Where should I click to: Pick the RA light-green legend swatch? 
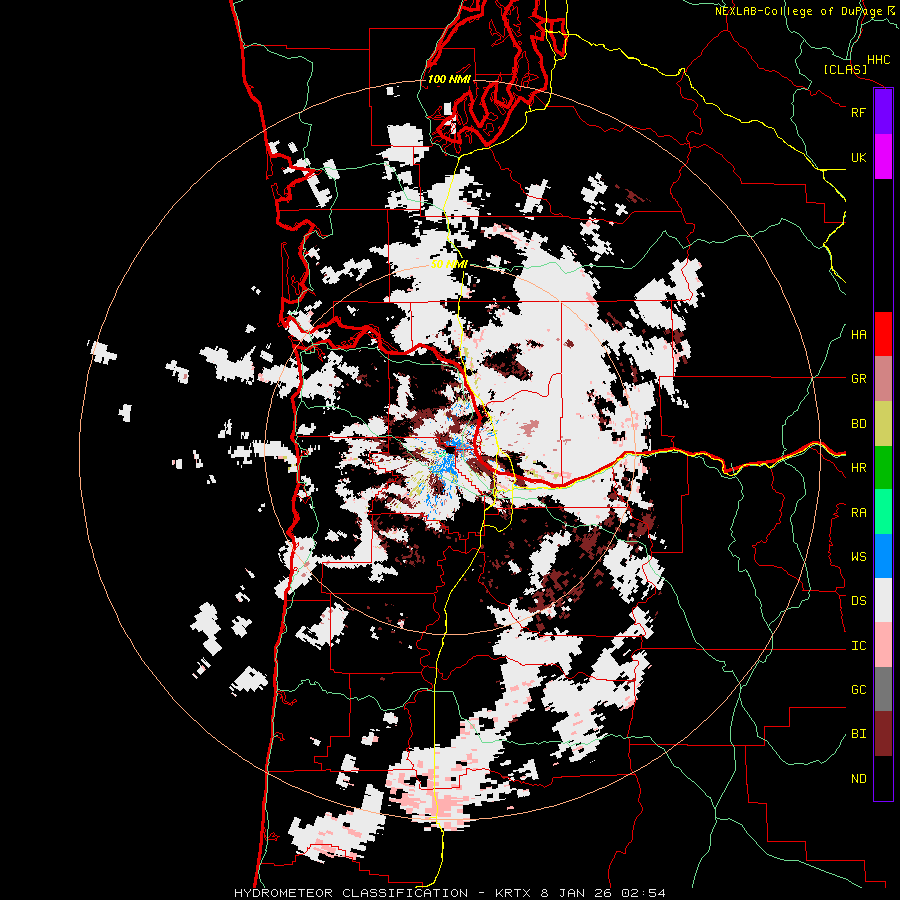coord(883,512)
